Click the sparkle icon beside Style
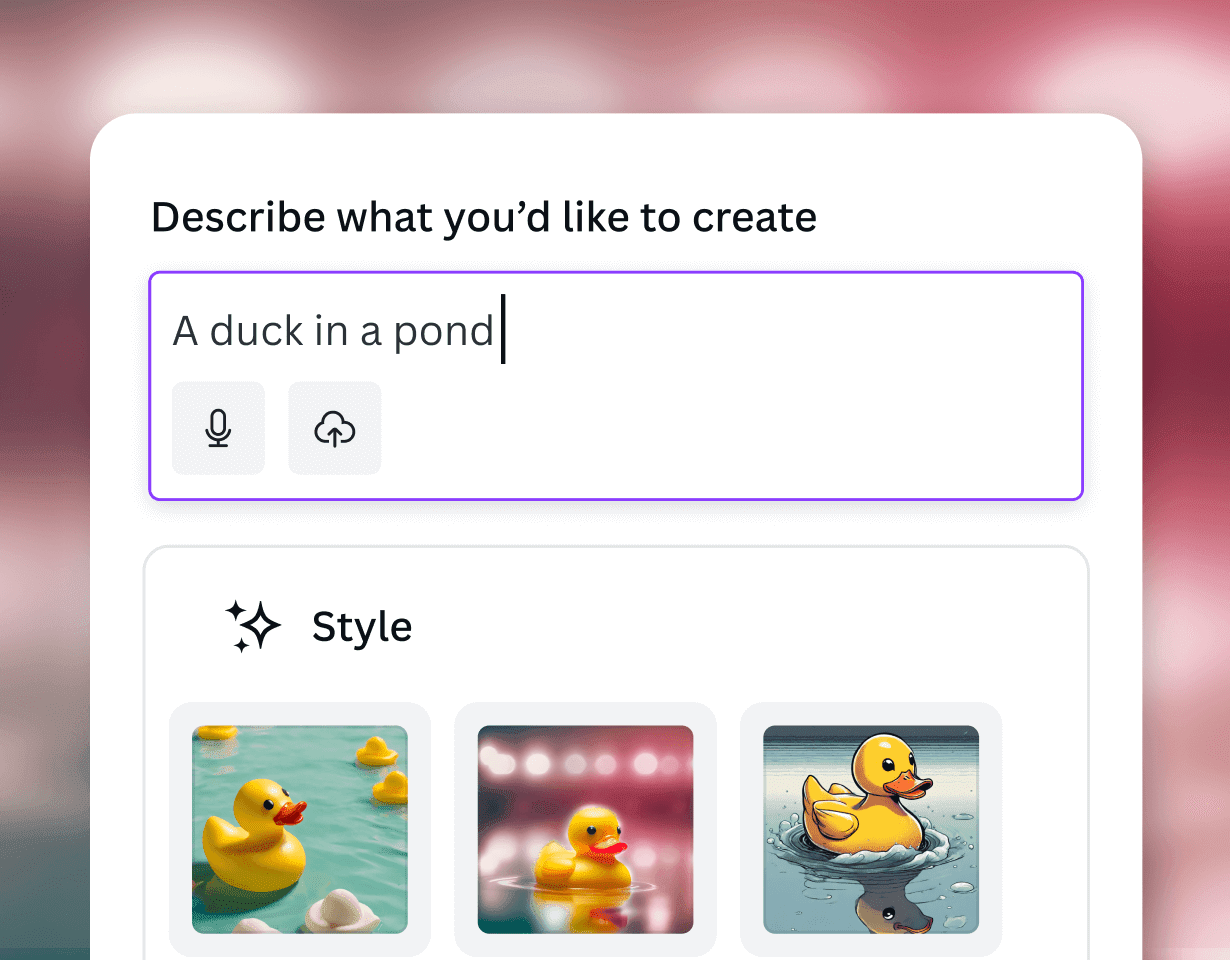The image size is (1230, 960). (254, 626)
